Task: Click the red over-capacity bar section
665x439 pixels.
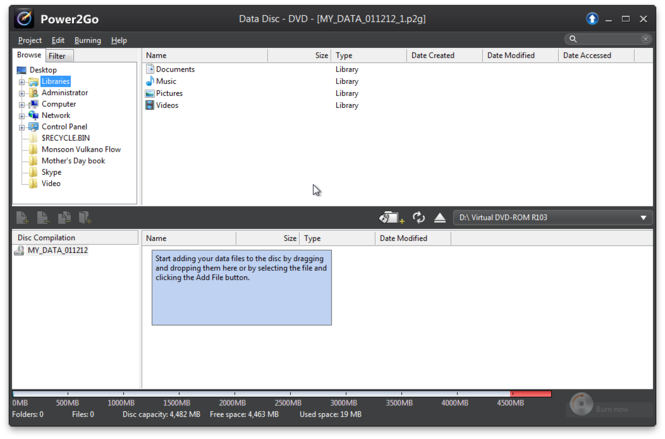Action: tap(531, 394)
